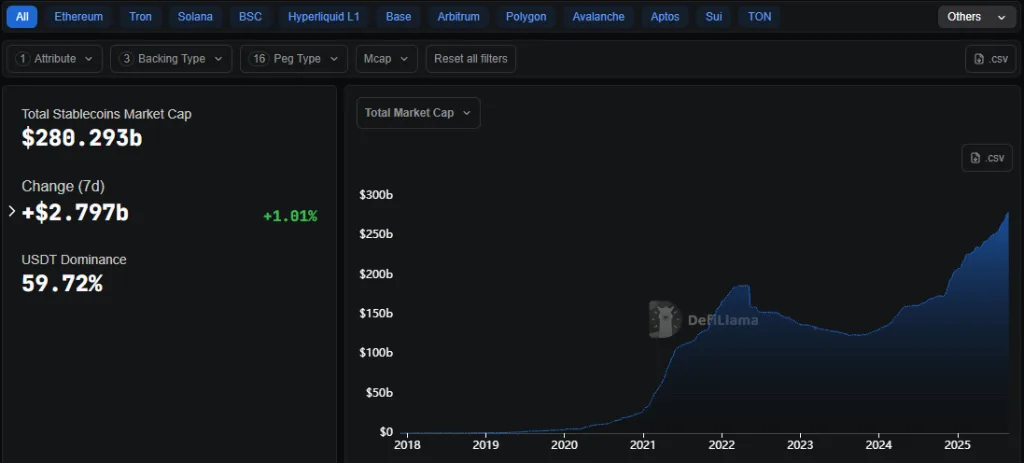Open the Total Market Cap chart selector

click(x=418, y=113)
